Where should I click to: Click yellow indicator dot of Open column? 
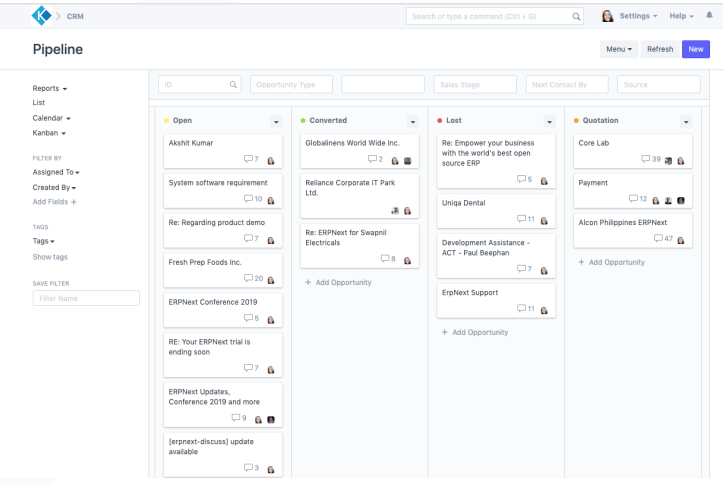point(166,120)
